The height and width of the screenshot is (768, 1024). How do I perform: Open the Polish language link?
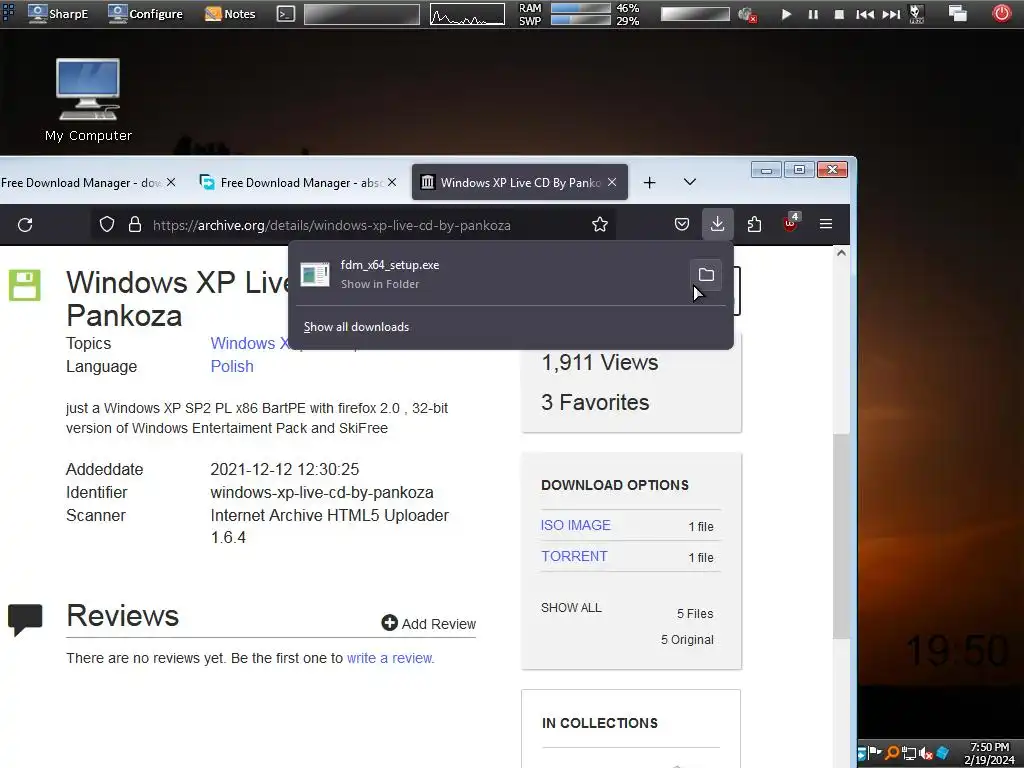232,366
